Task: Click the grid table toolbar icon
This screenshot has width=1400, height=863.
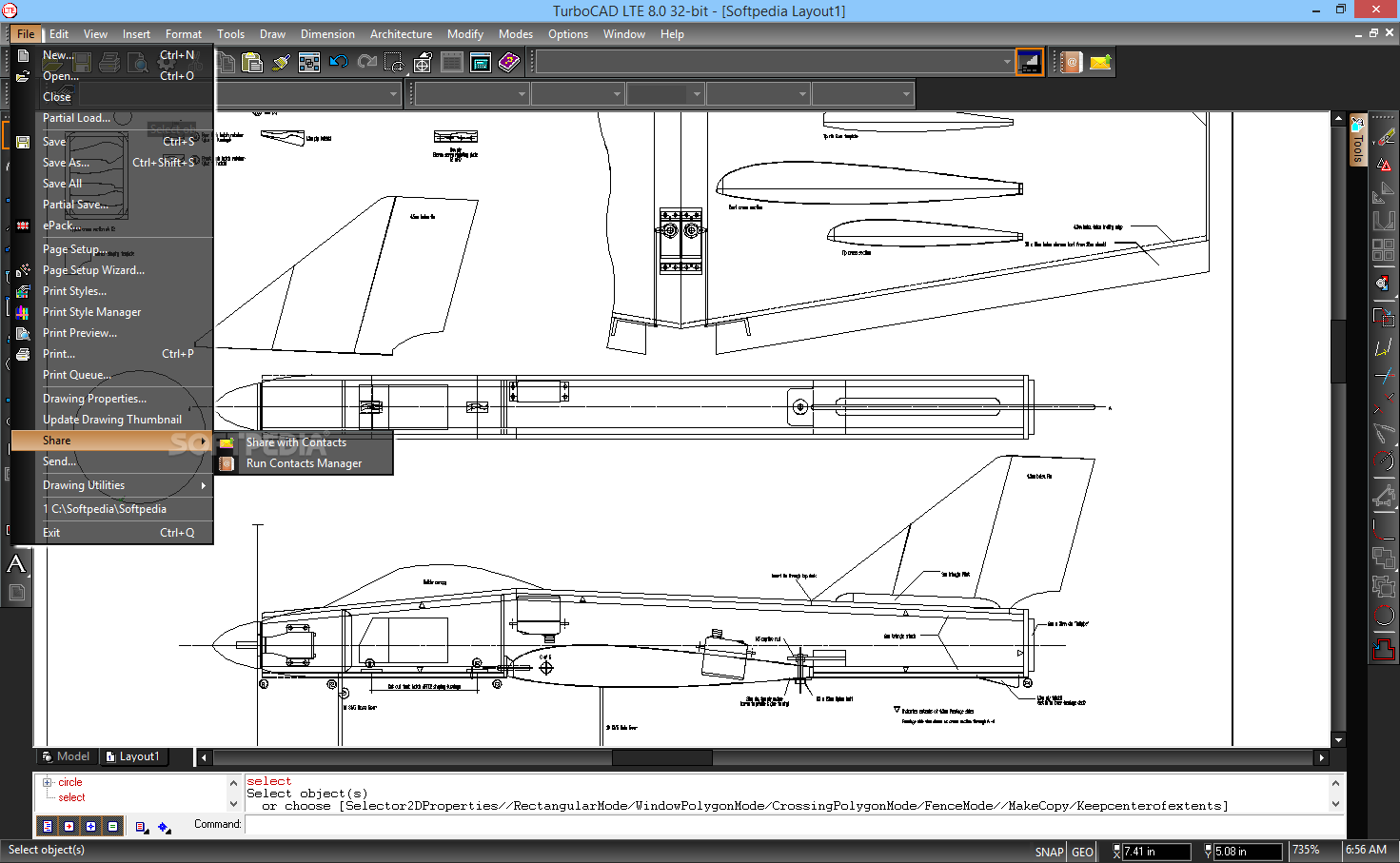Action: (452, 63)
